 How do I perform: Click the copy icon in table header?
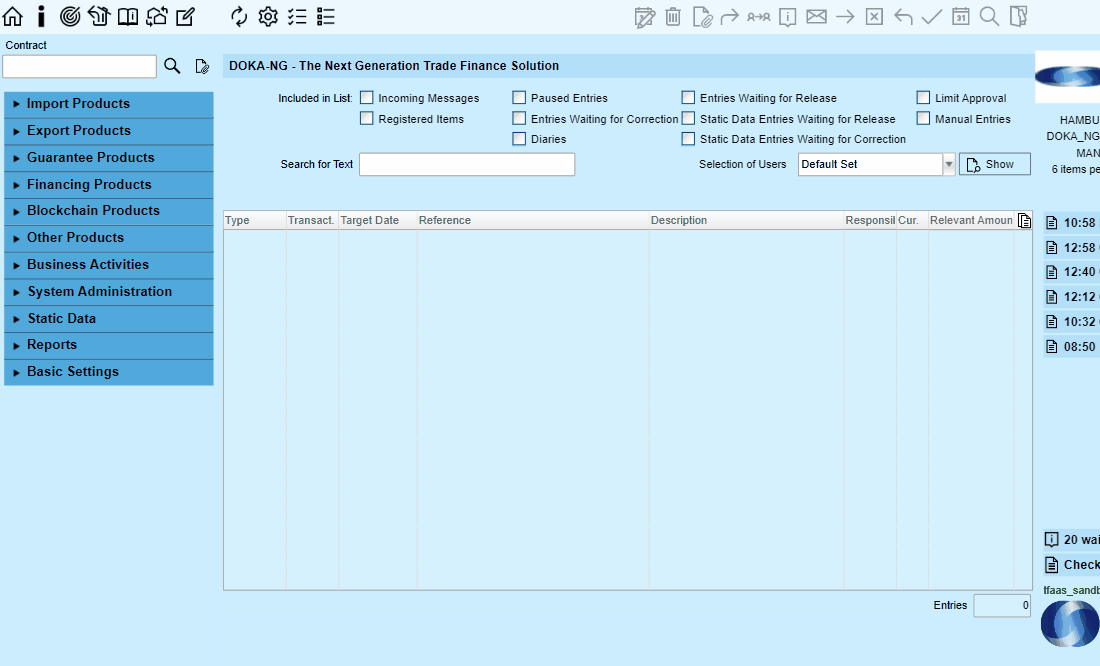pos(1024,220)
